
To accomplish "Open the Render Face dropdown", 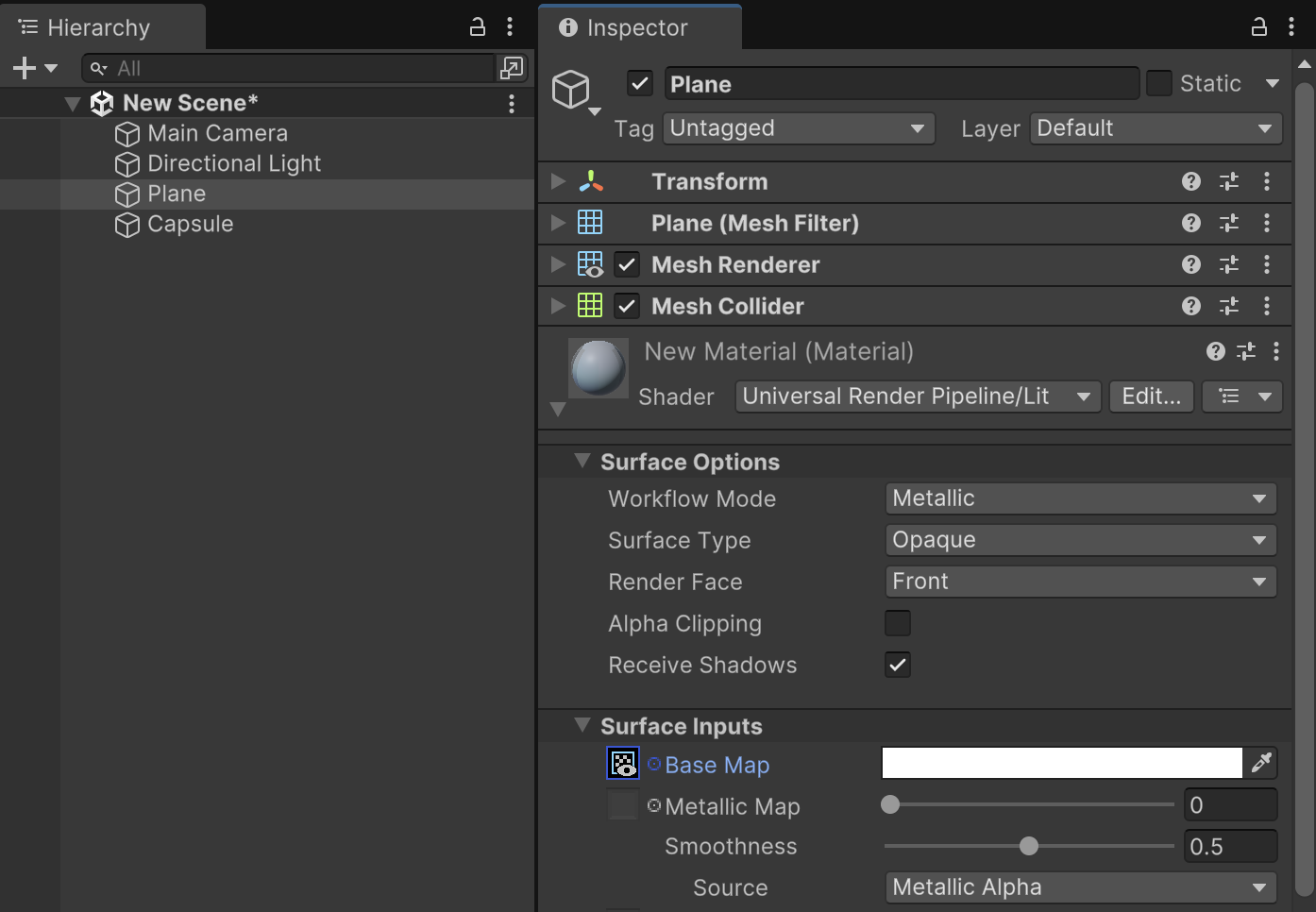I will click(x=1079, y=582).
